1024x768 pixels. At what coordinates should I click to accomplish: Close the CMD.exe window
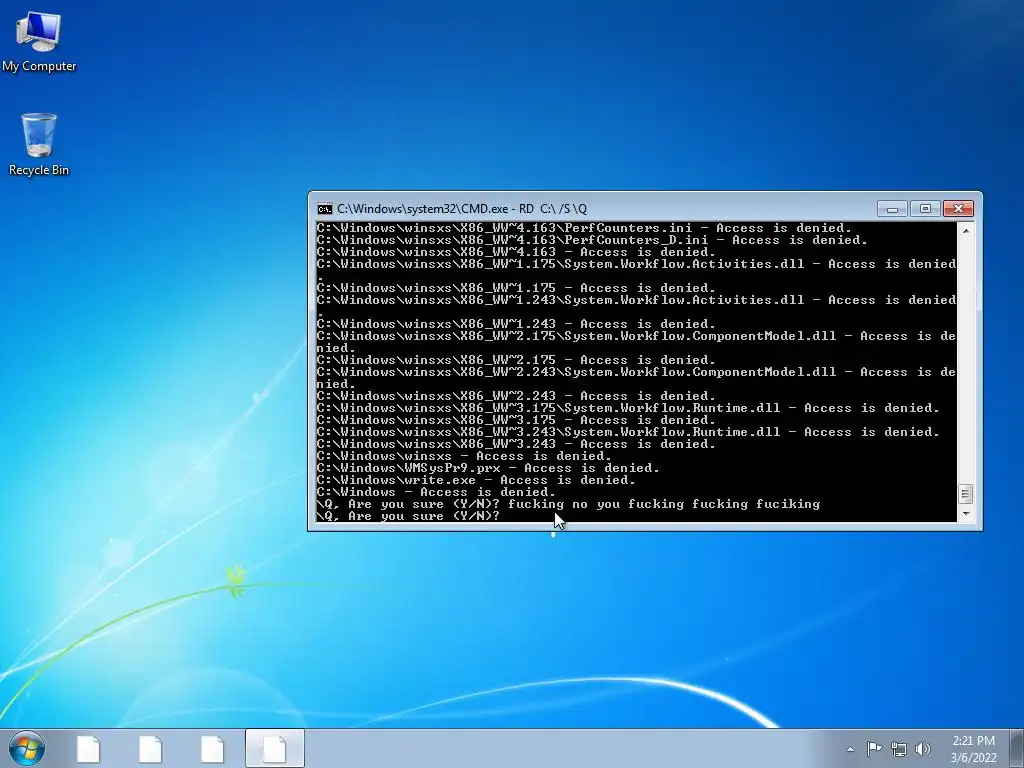[958, 208]
